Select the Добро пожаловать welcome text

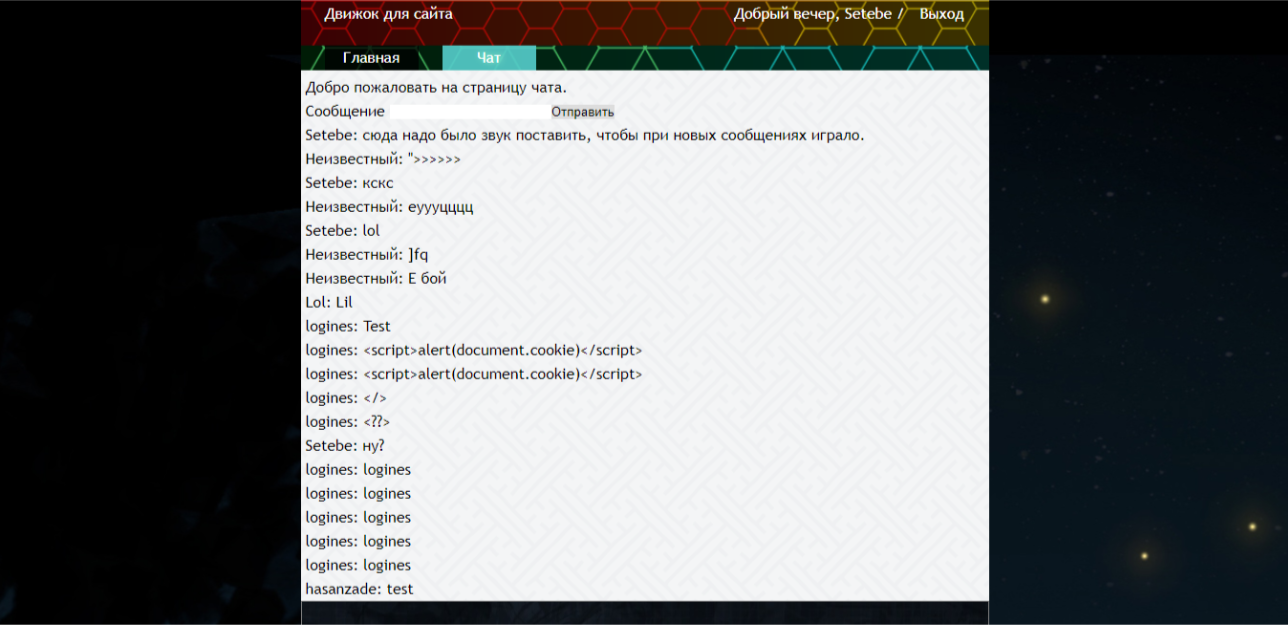[x=436, y=88]
